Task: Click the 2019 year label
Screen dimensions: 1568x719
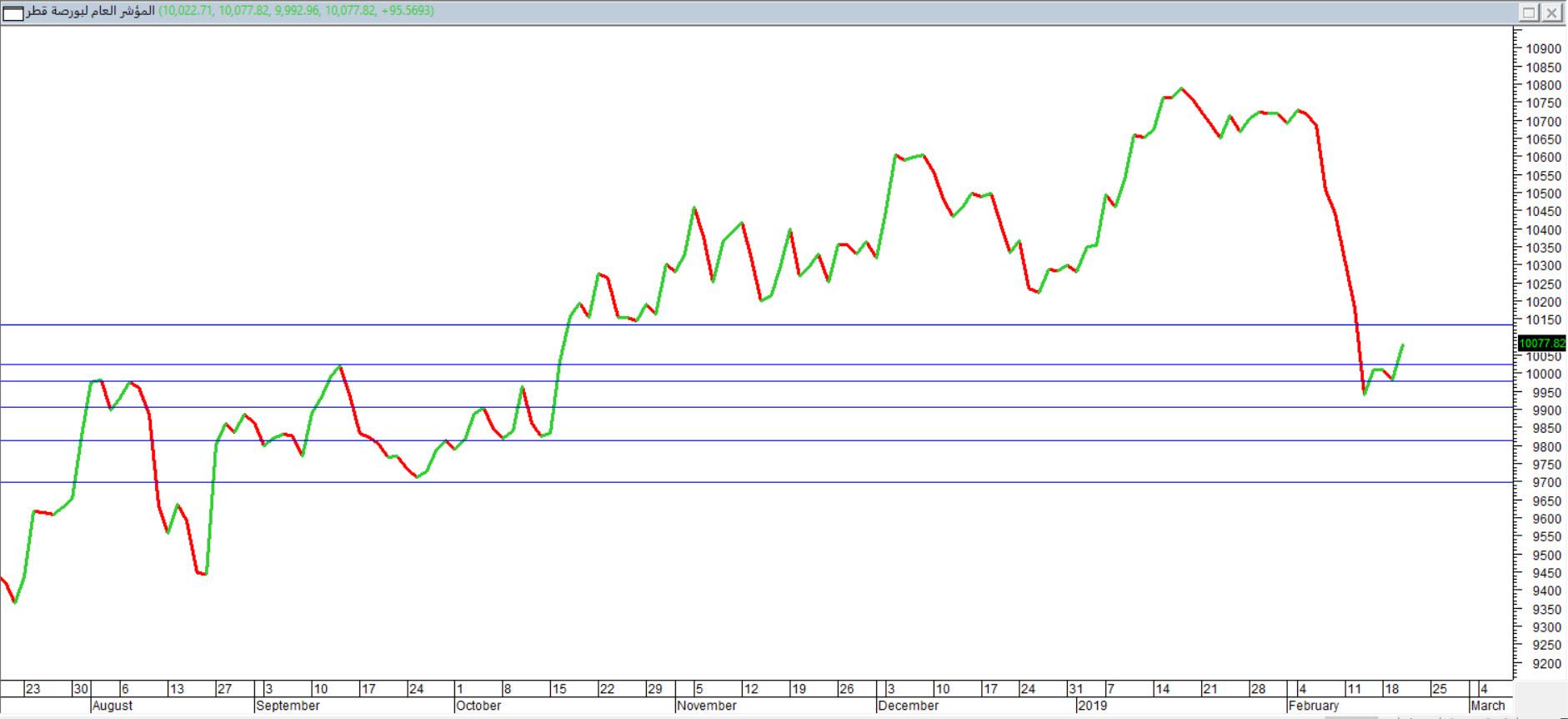Action: (x=1093, y=706)
